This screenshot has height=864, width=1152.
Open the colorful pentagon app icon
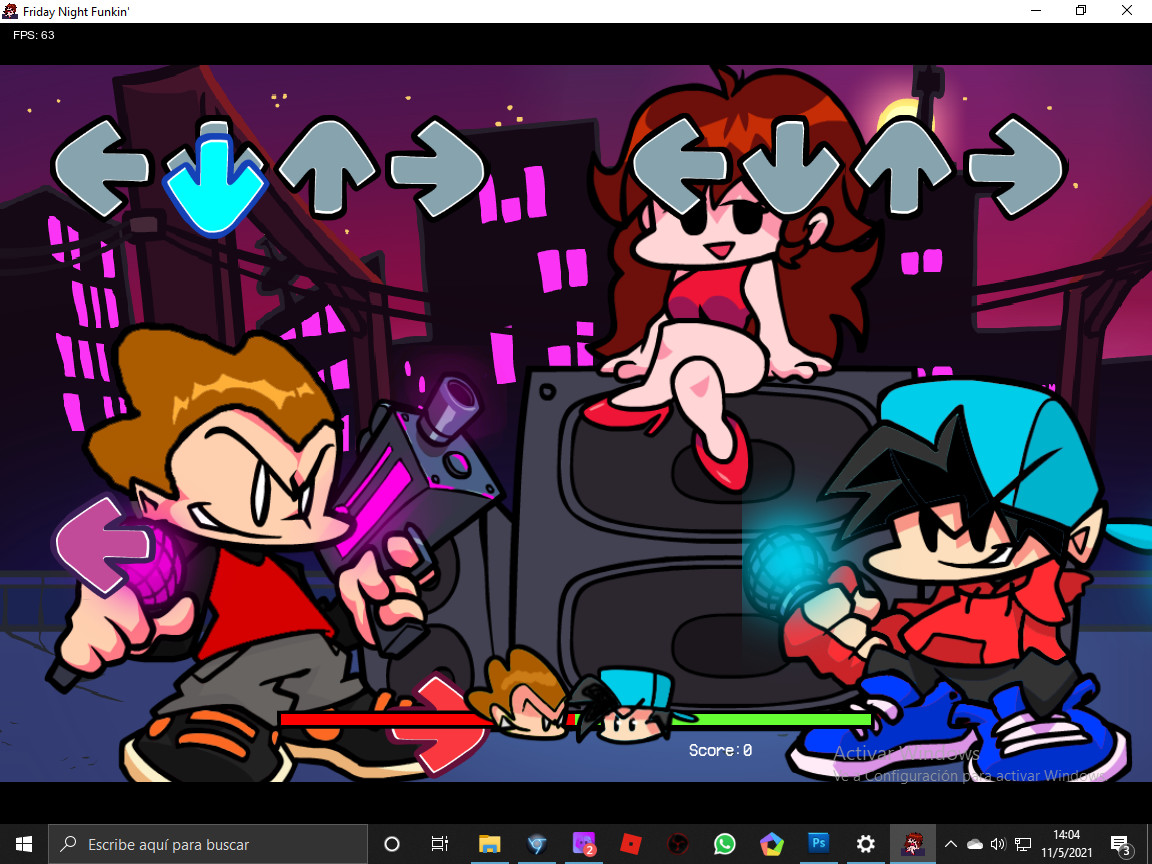771,844
